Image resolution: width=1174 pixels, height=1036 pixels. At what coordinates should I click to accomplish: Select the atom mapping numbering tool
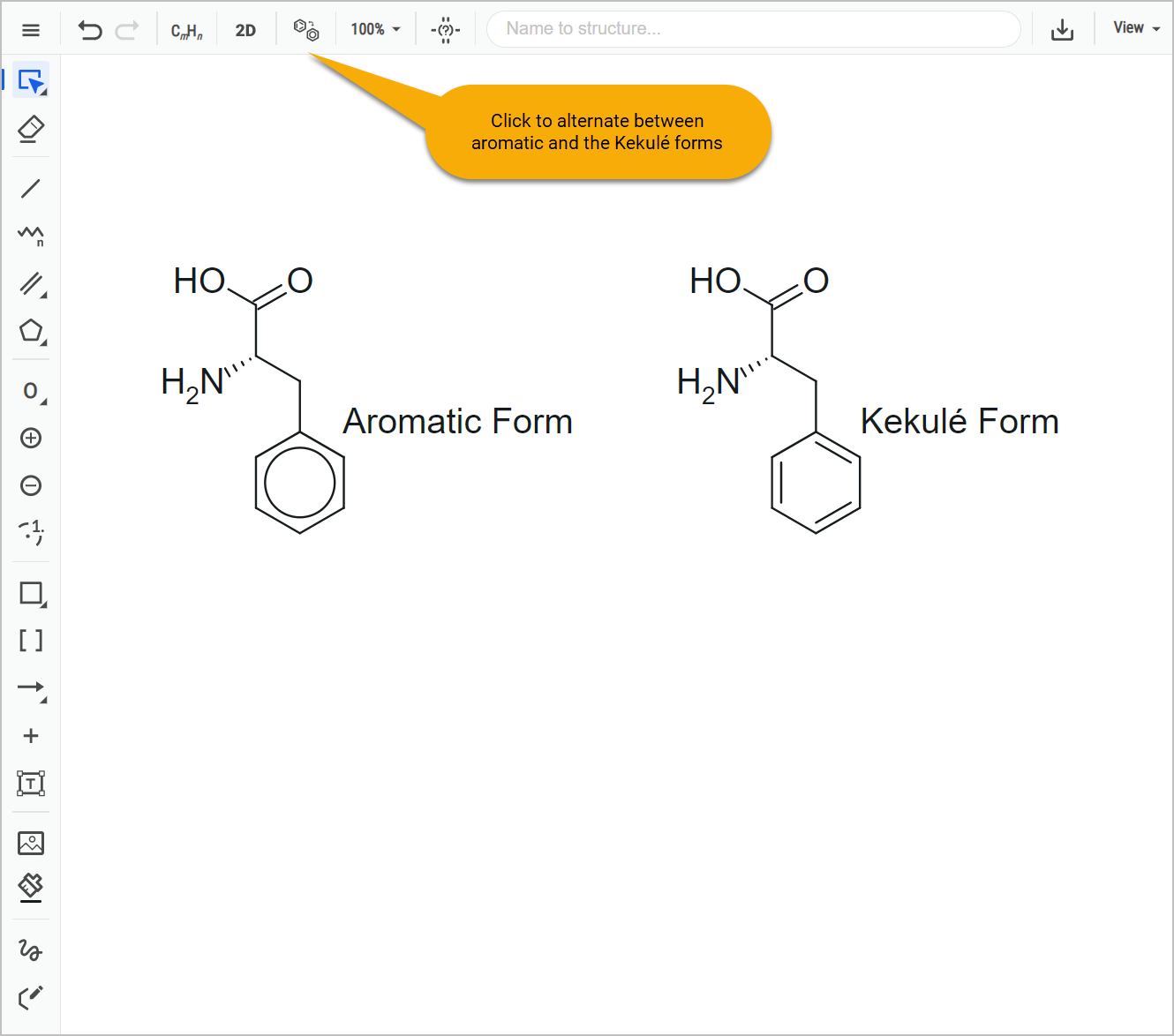coord(31,532)
